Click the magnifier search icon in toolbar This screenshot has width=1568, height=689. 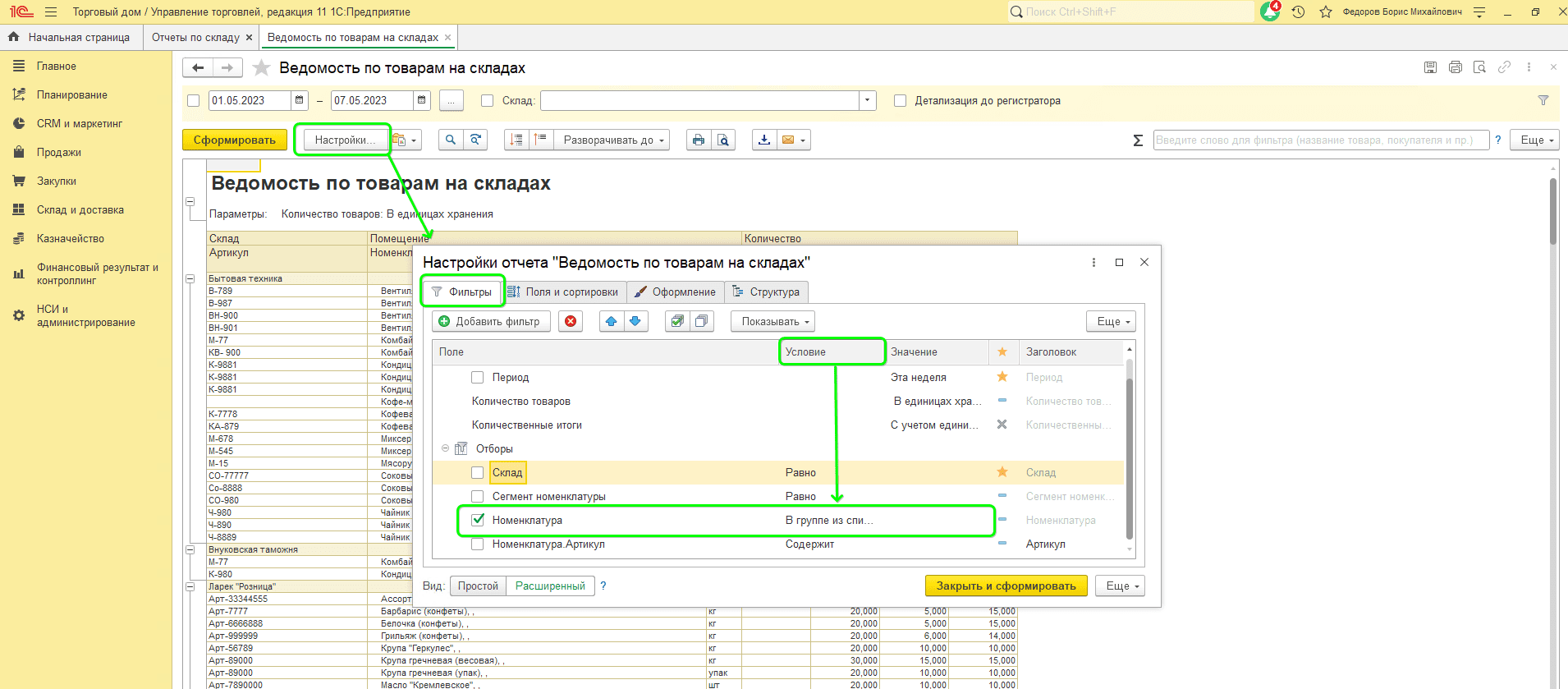tap(451, 140)
